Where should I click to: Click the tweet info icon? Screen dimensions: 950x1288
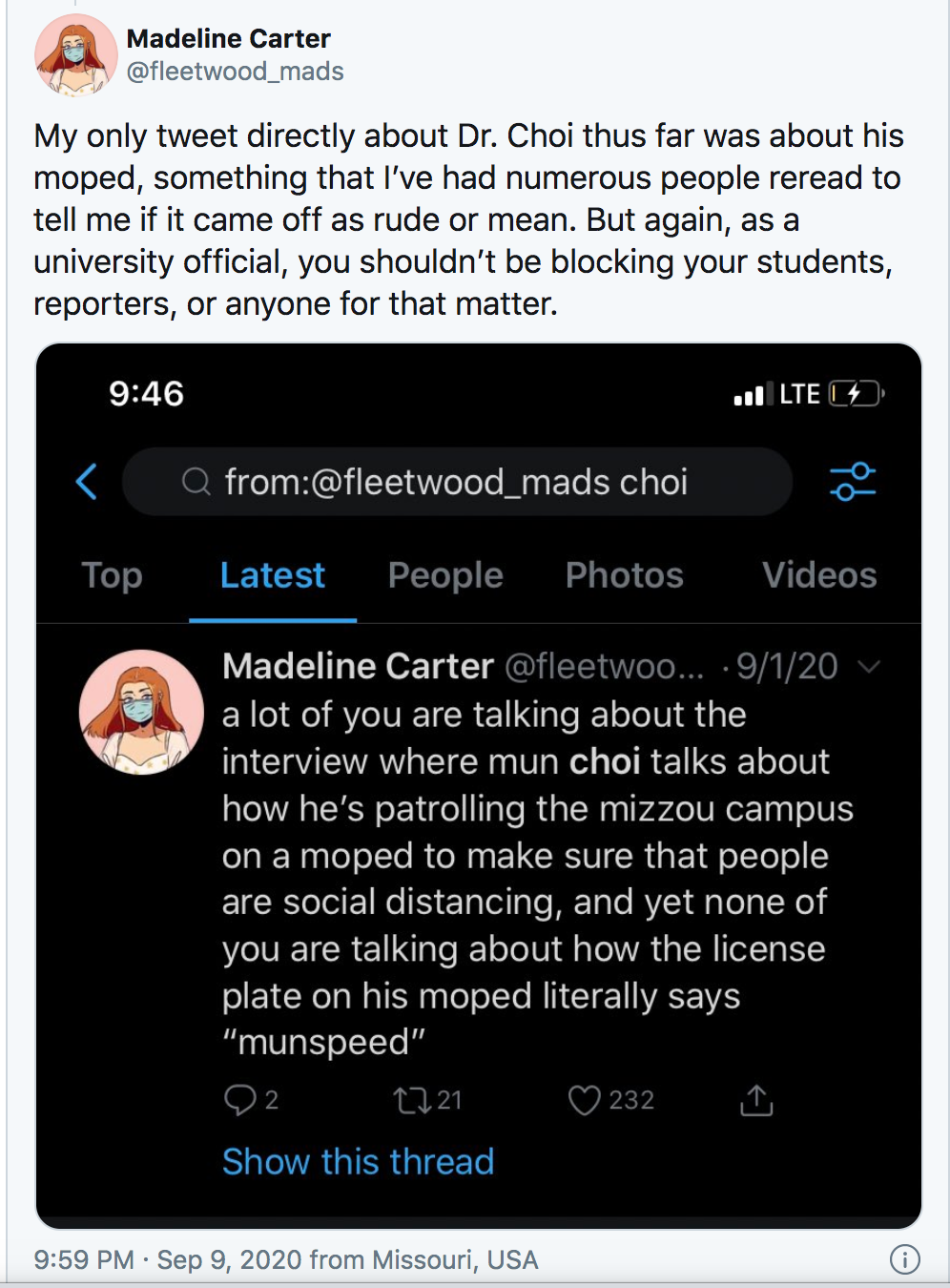click(904, 1259)
